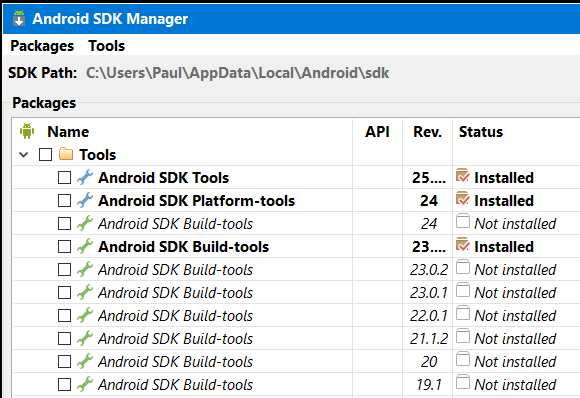Click the not-installed status icon for Build-tools 23.0.2
The height and width of the screenshot is (398, 580).
(463, 267)
